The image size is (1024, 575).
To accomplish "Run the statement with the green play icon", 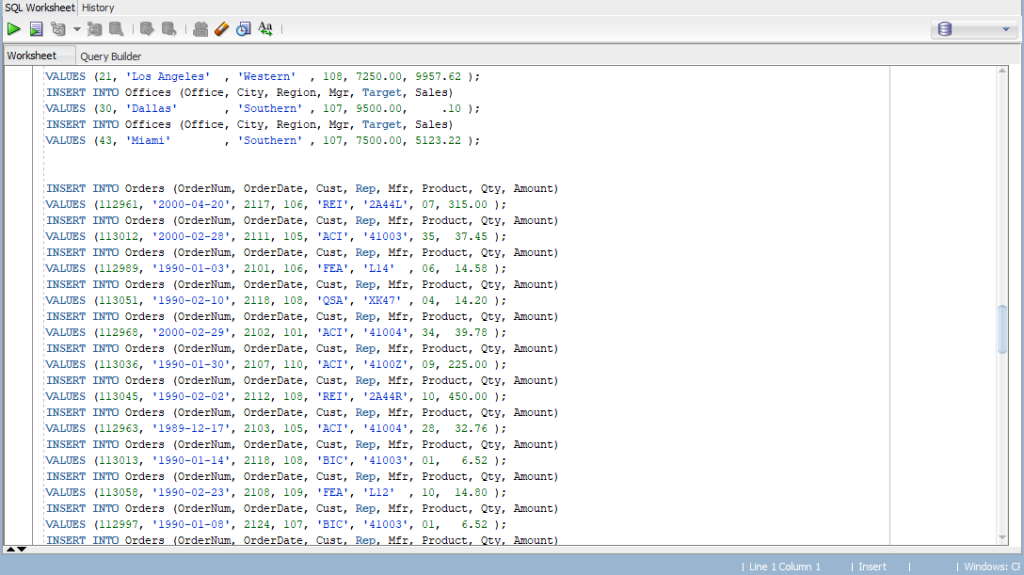I will (14, 29).
